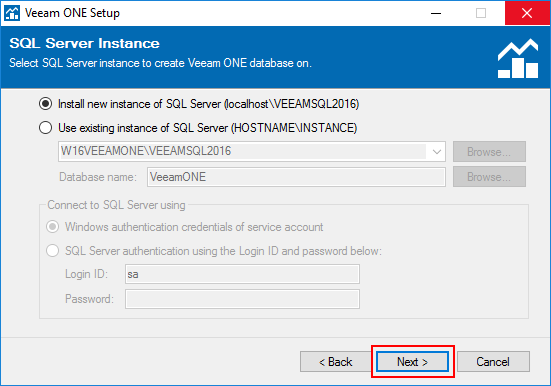
Task: Click into the empty Password field
Action: click(x=242, y=299)
